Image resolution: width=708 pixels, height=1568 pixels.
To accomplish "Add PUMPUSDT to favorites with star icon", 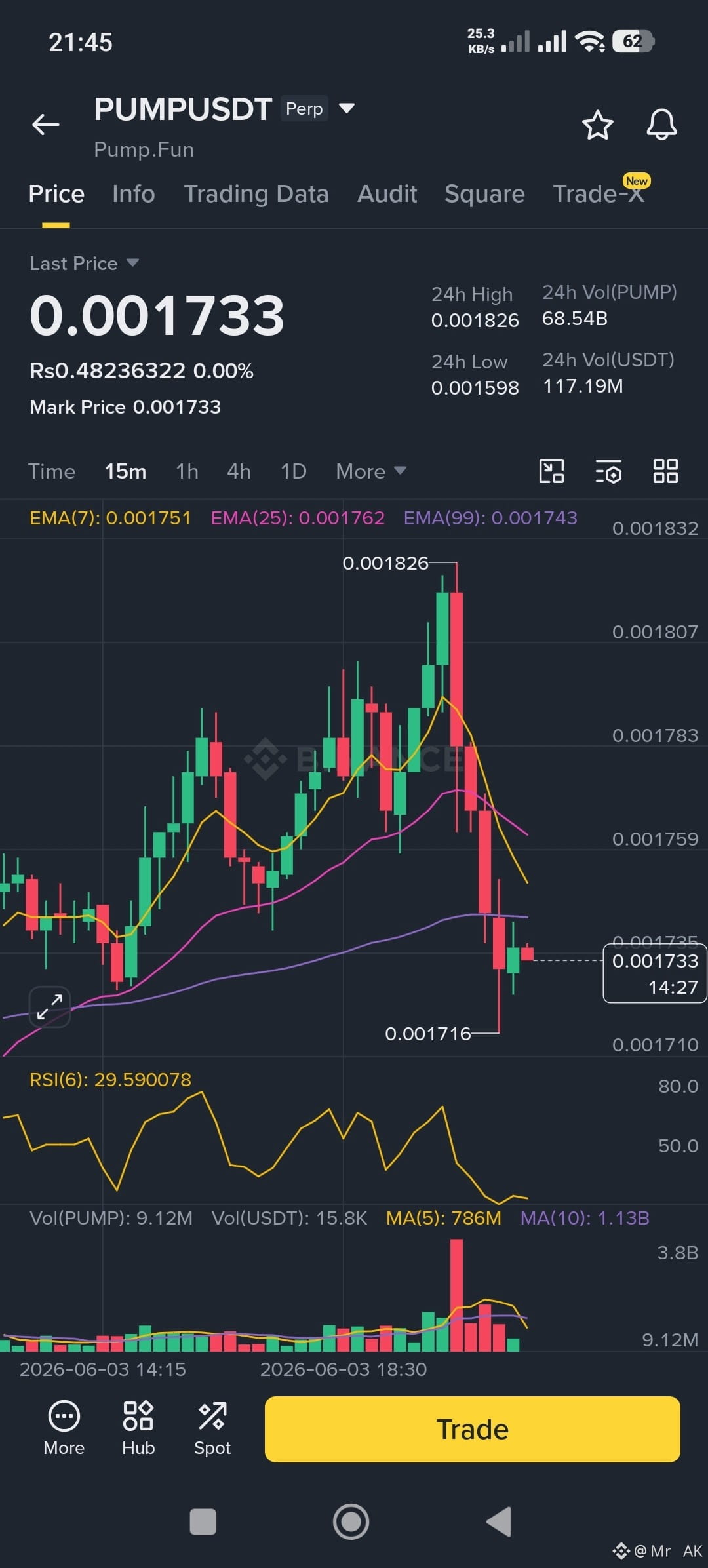I will (x=597, y=125).
